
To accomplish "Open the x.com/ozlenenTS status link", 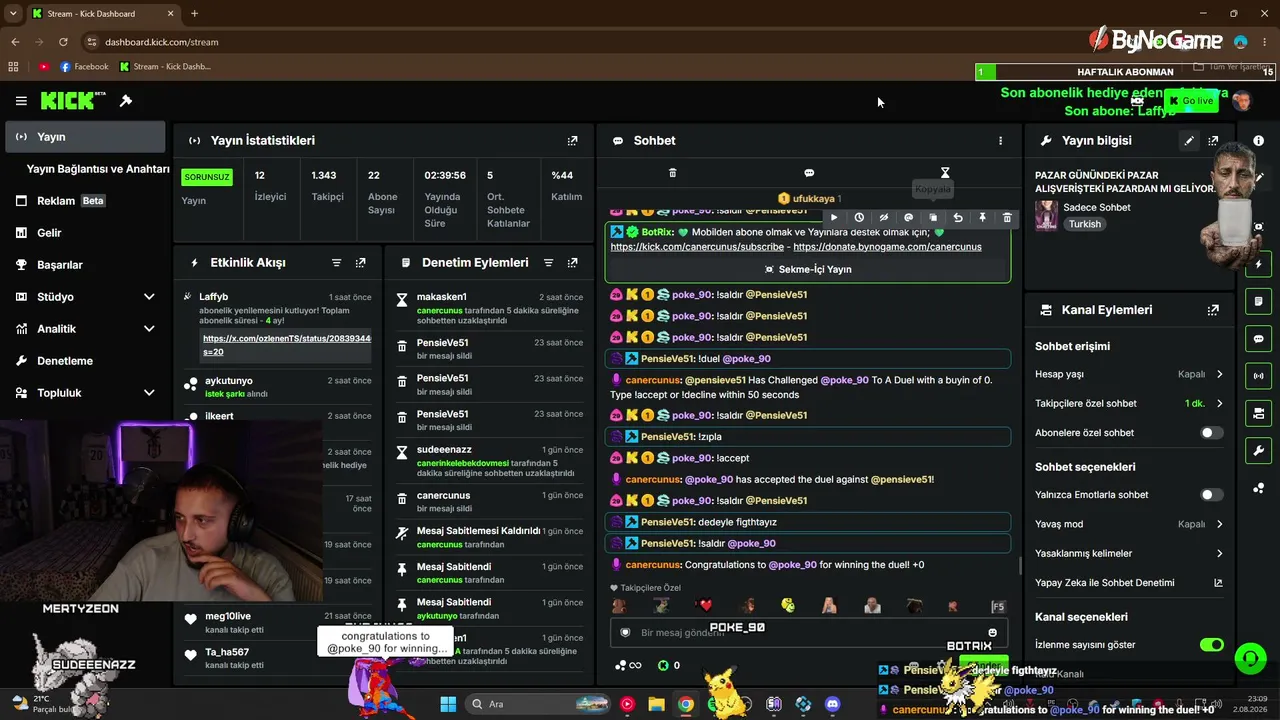I will [x=287, y=345].
